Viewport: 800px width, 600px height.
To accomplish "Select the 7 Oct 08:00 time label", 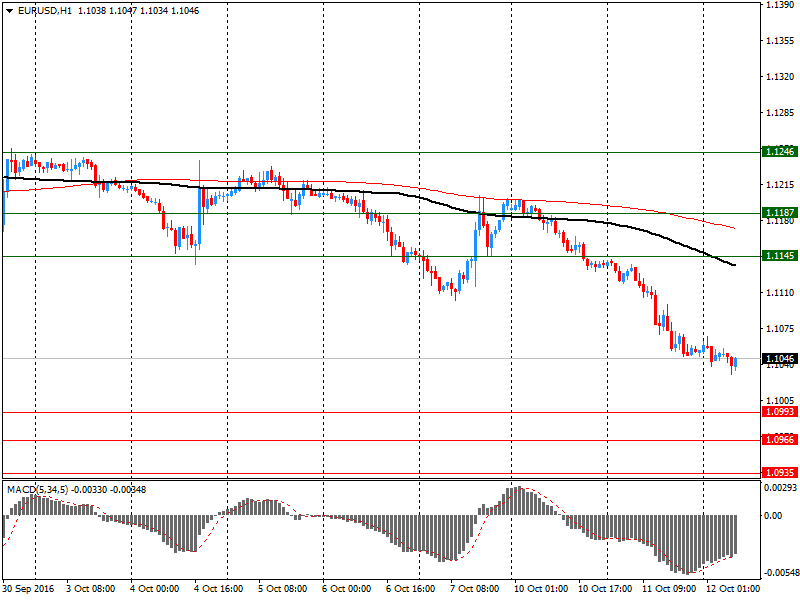I will pos(474,589).
